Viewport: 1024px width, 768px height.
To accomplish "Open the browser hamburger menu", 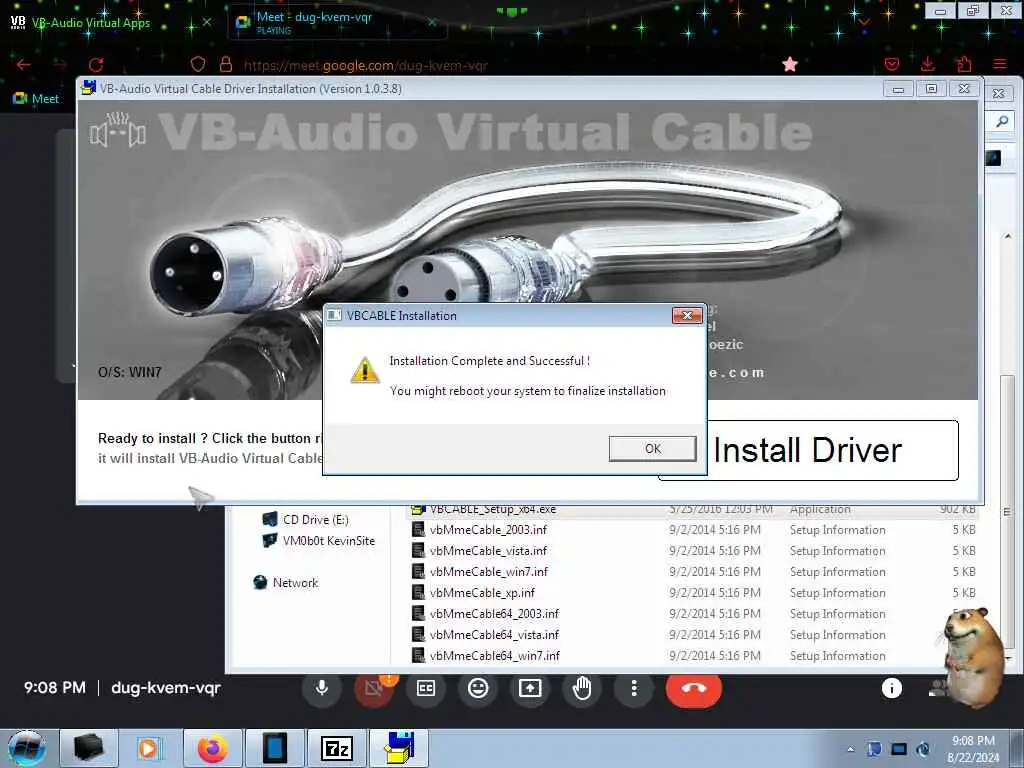I will 999,64.
